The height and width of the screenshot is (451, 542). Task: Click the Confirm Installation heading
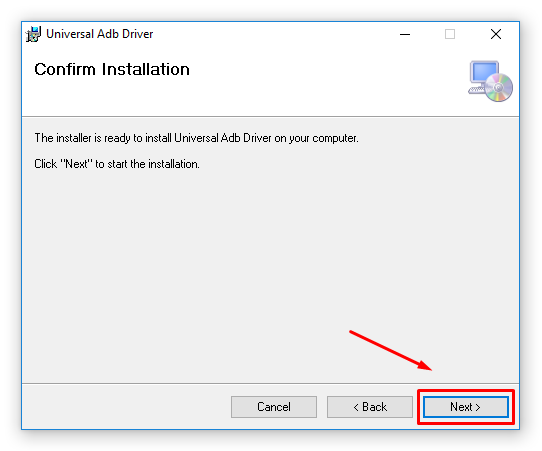coord(112,69)
